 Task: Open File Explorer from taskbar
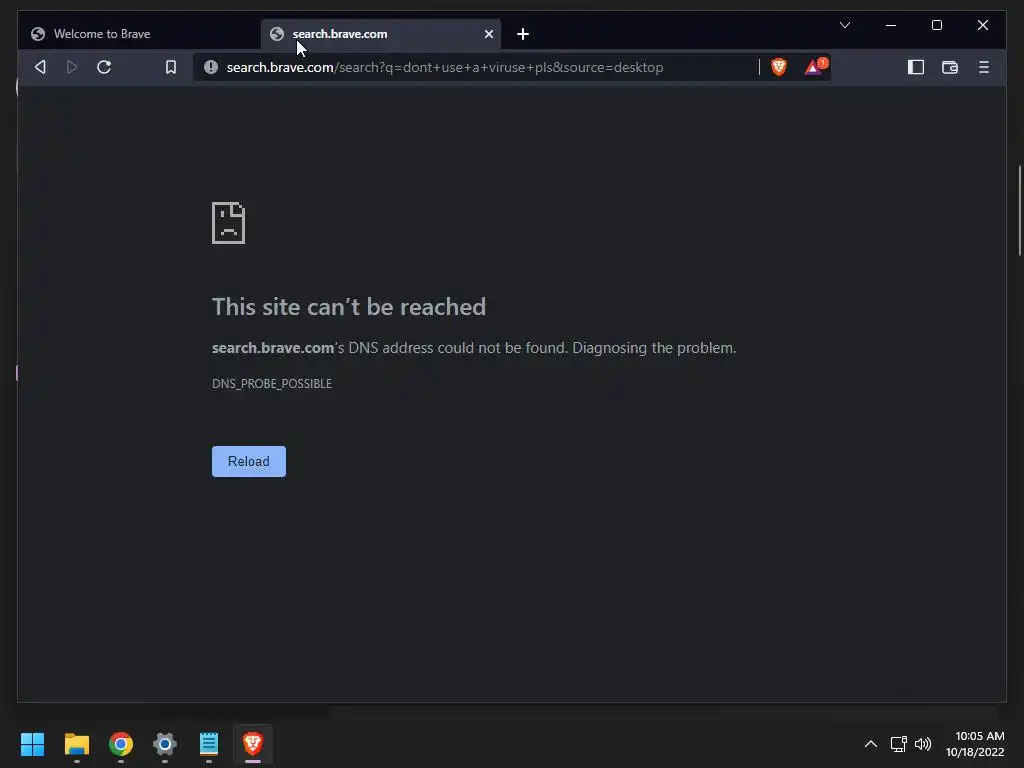click(x=76, y=743)
